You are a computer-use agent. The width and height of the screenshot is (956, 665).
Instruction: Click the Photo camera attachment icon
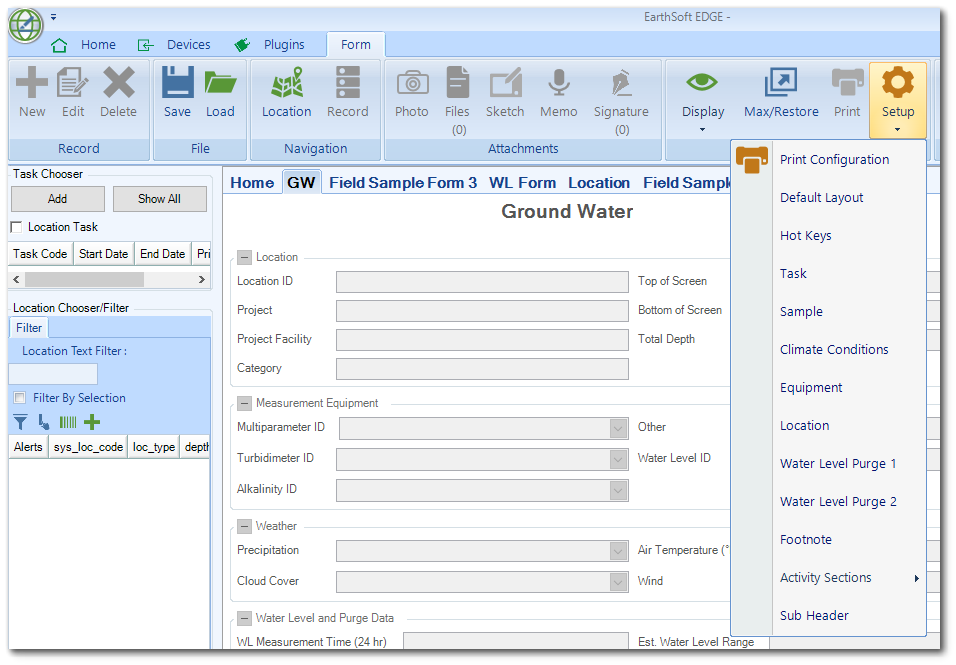click(412, 83)
